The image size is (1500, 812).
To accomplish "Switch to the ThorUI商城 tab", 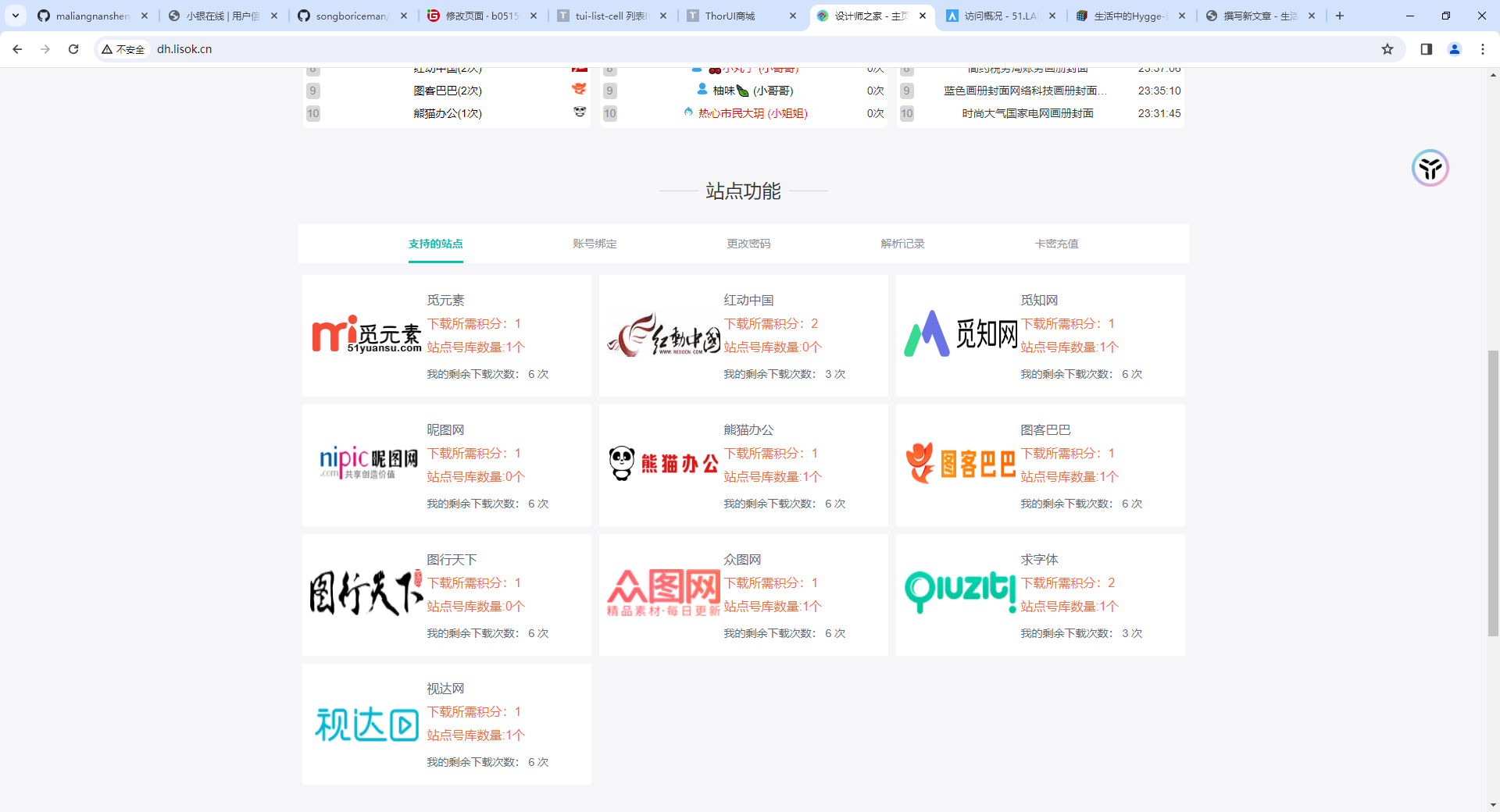I will (x=741, y=16).
